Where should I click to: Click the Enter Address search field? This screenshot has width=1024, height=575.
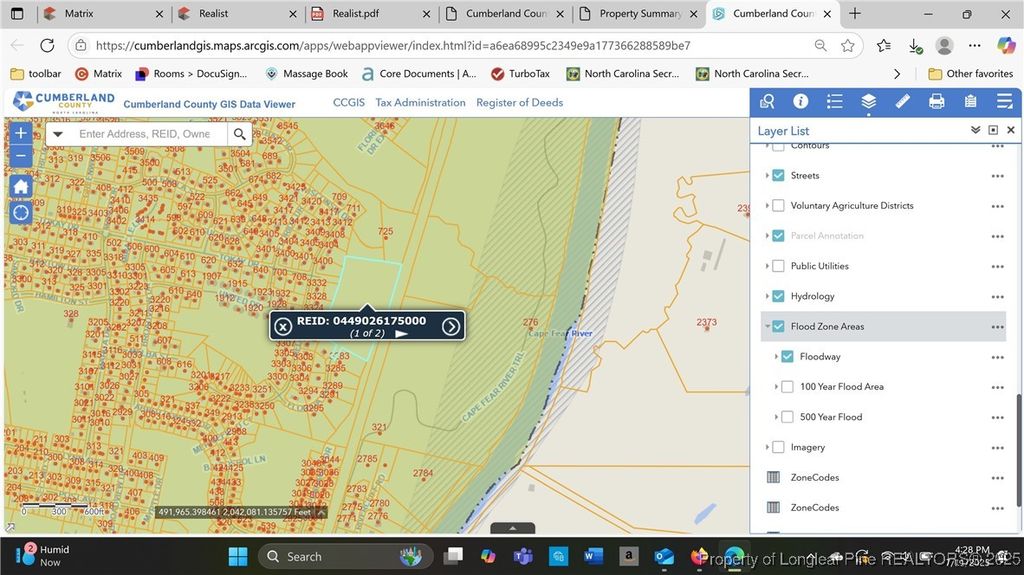pos(145,134)
